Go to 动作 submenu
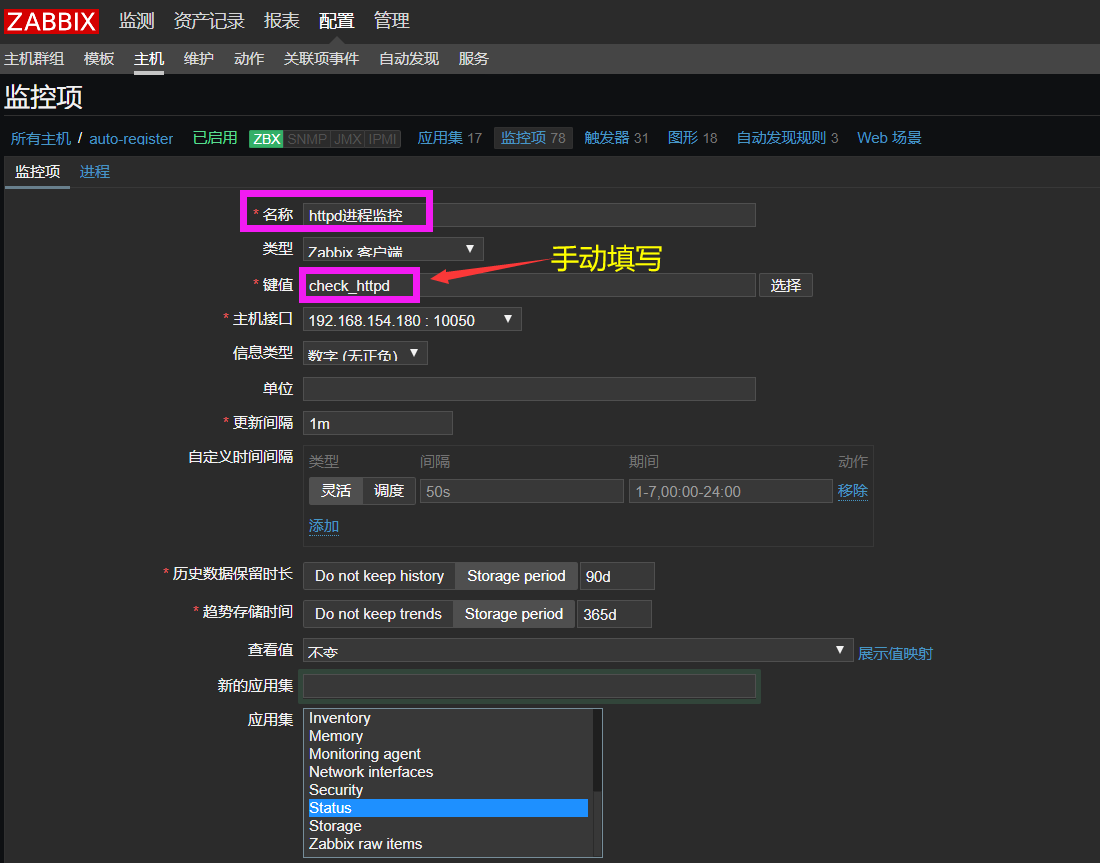The height and width of the screenshot is (863, 1100). point(249,59)
